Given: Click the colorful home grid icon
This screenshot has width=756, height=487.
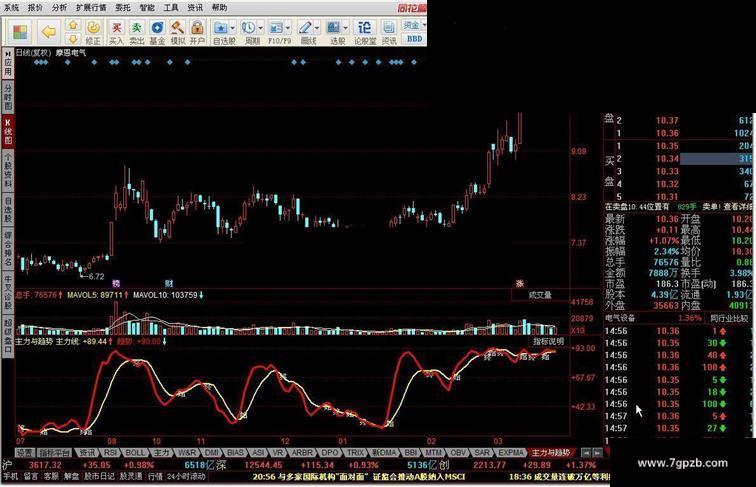Looking at the screenshot, I should point(20,32).
